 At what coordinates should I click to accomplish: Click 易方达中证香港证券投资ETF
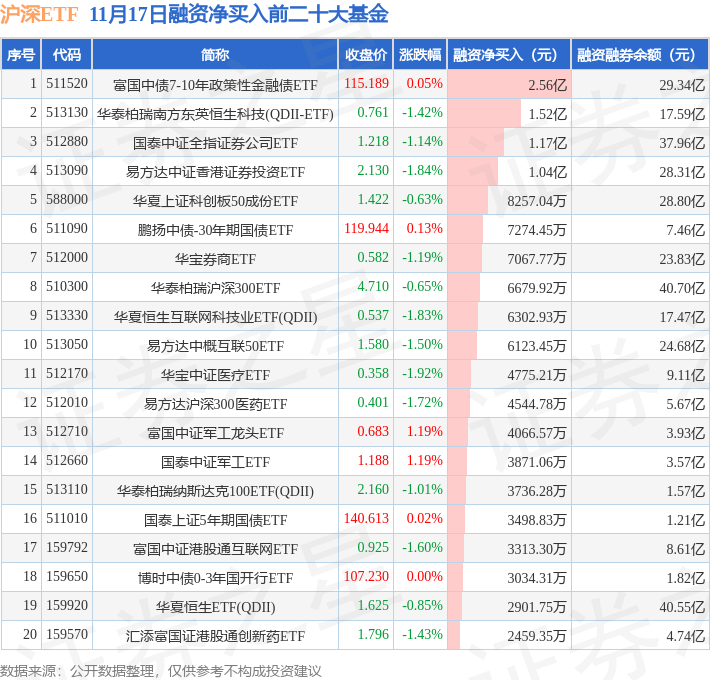tap(215, 172)
